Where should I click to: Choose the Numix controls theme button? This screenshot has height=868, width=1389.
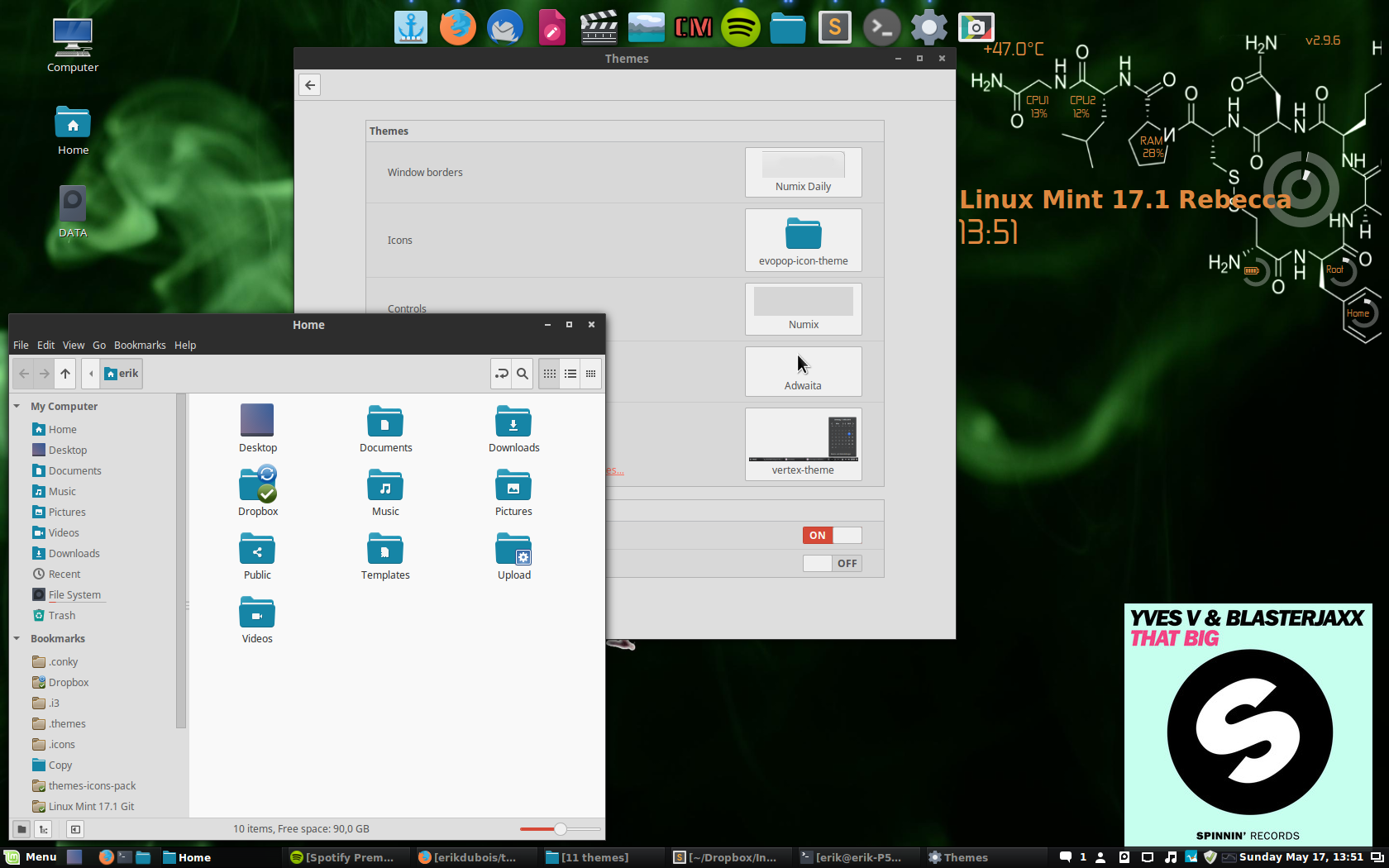click(x=804, y=309)
